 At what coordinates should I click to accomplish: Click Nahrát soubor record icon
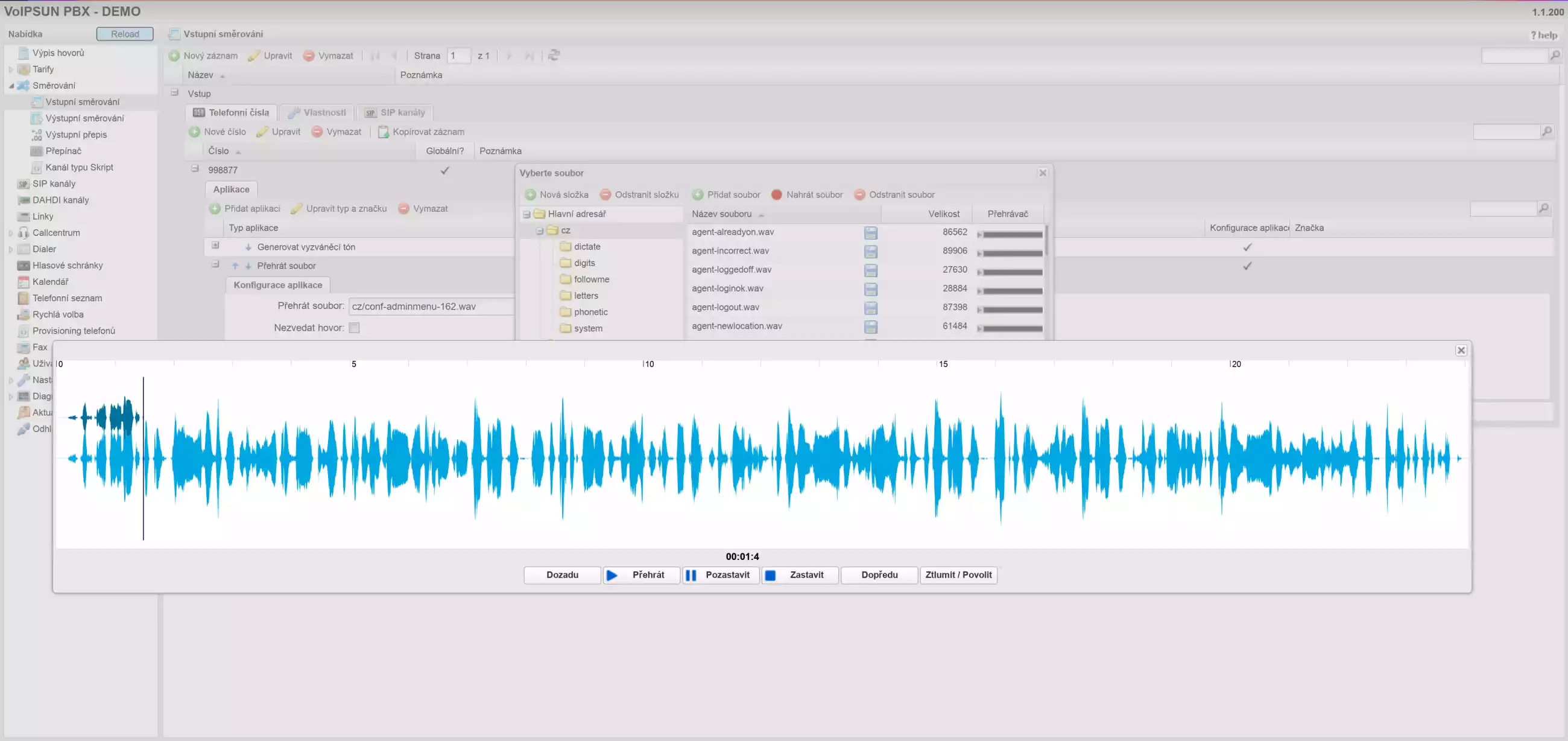777,195
